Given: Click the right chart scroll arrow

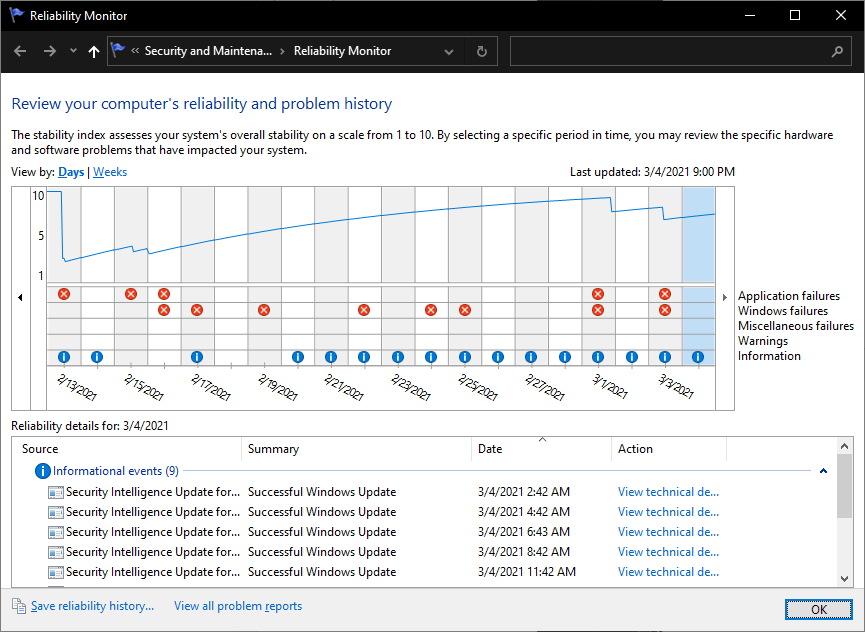Looking at the screenshot, I should pyautogui.click(x=724, y=297).
